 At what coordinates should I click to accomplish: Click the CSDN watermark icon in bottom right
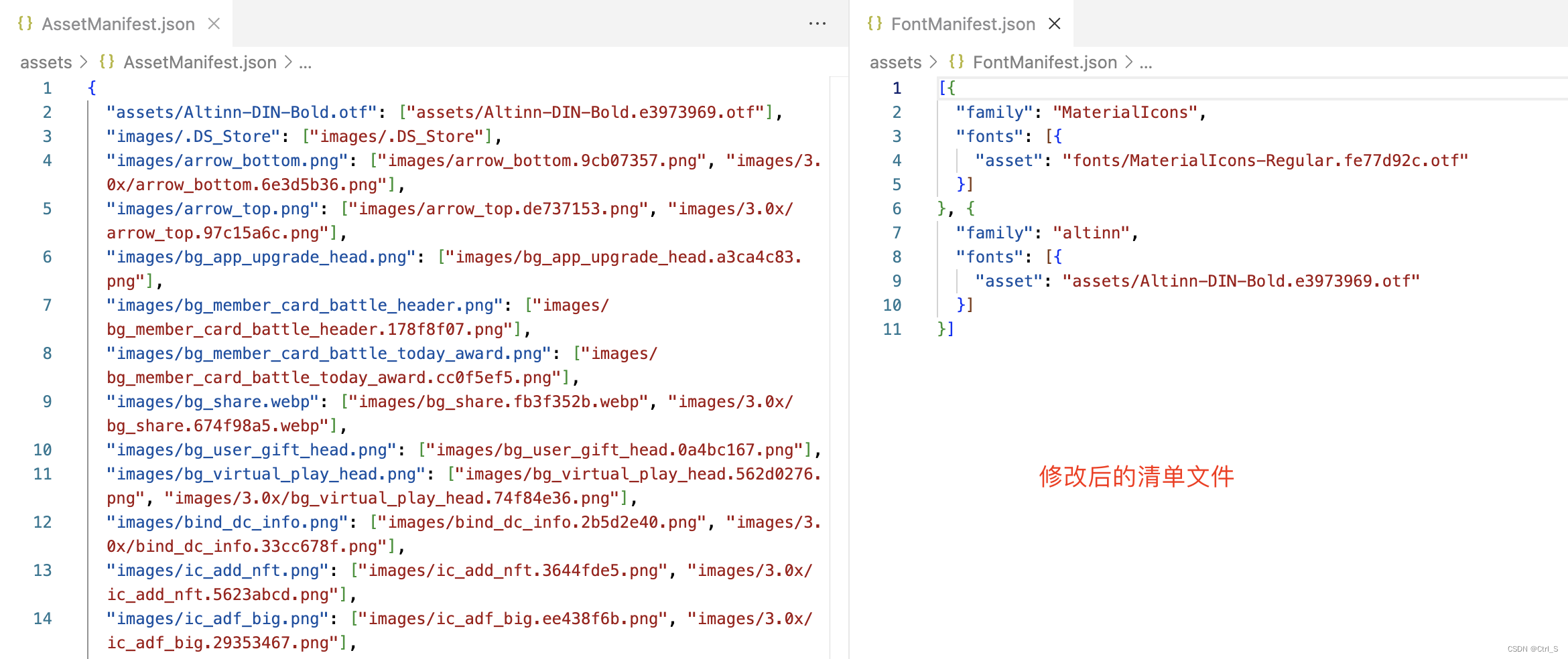(x=1511, y=648)
